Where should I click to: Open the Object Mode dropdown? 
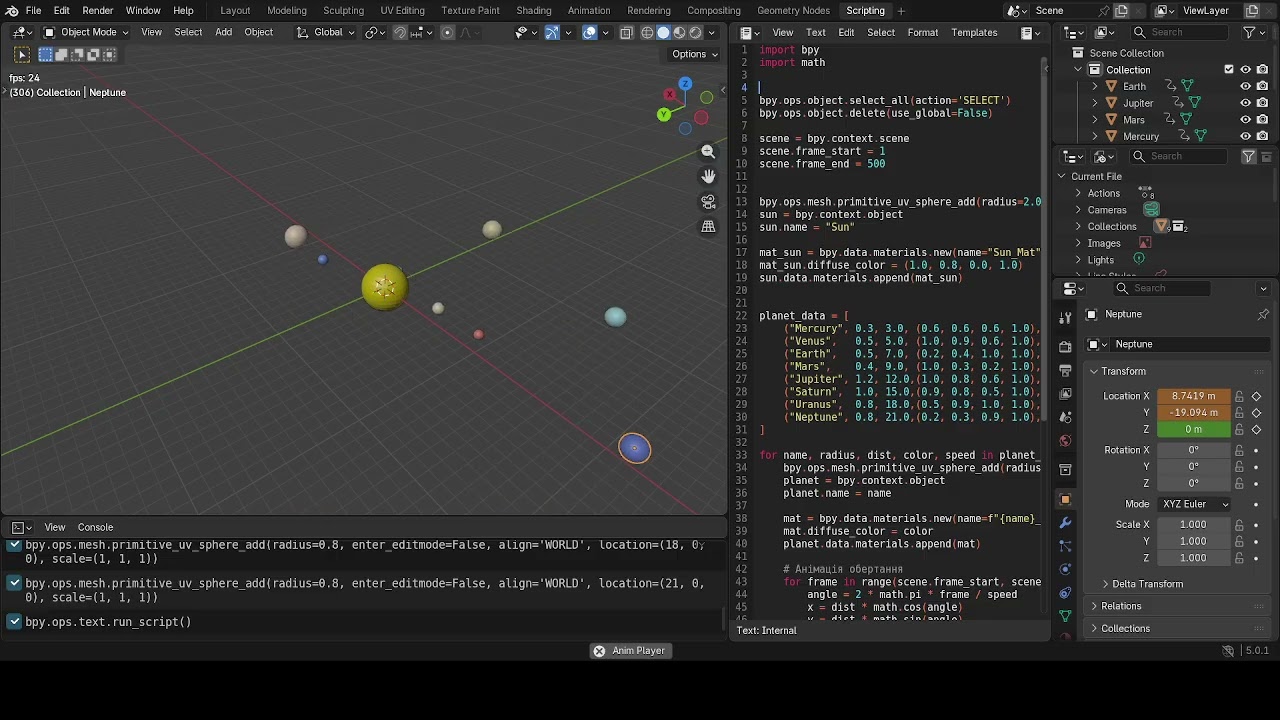pos(86,32)
